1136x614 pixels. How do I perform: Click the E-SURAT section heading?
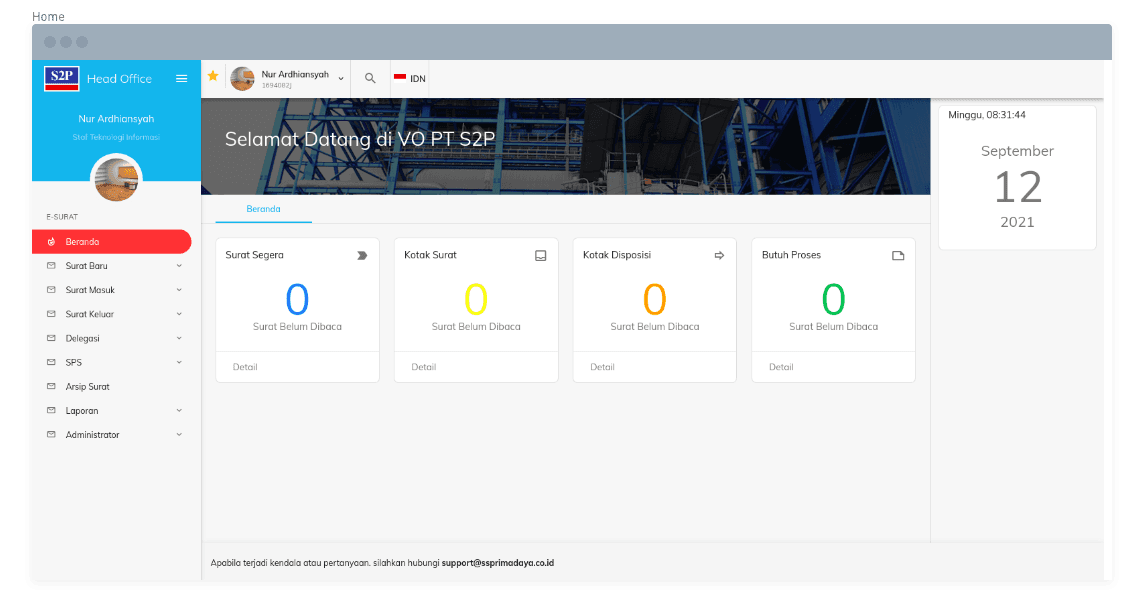(x=62, y=217)
